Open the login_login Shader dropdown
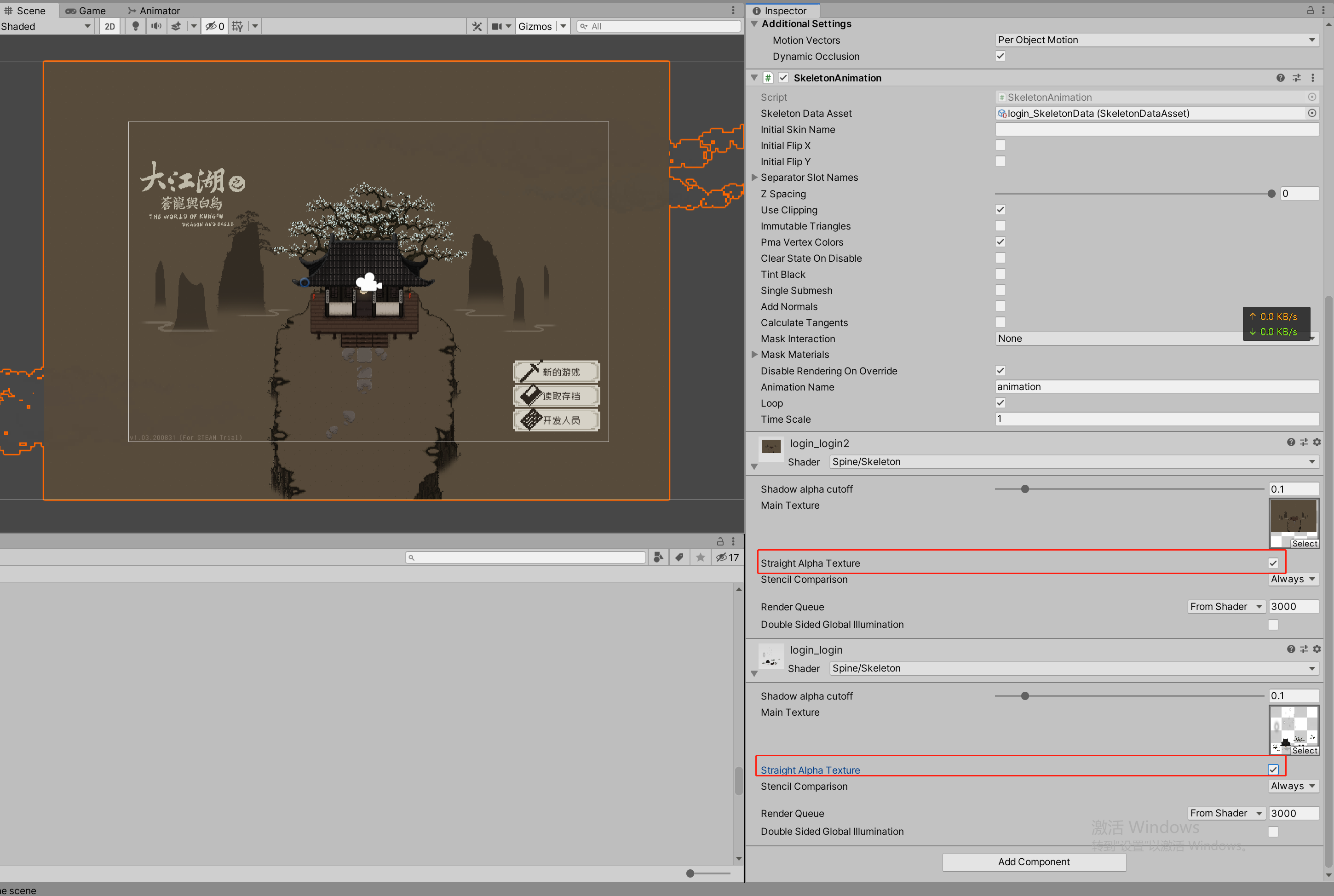 (x=1074, y=669)
